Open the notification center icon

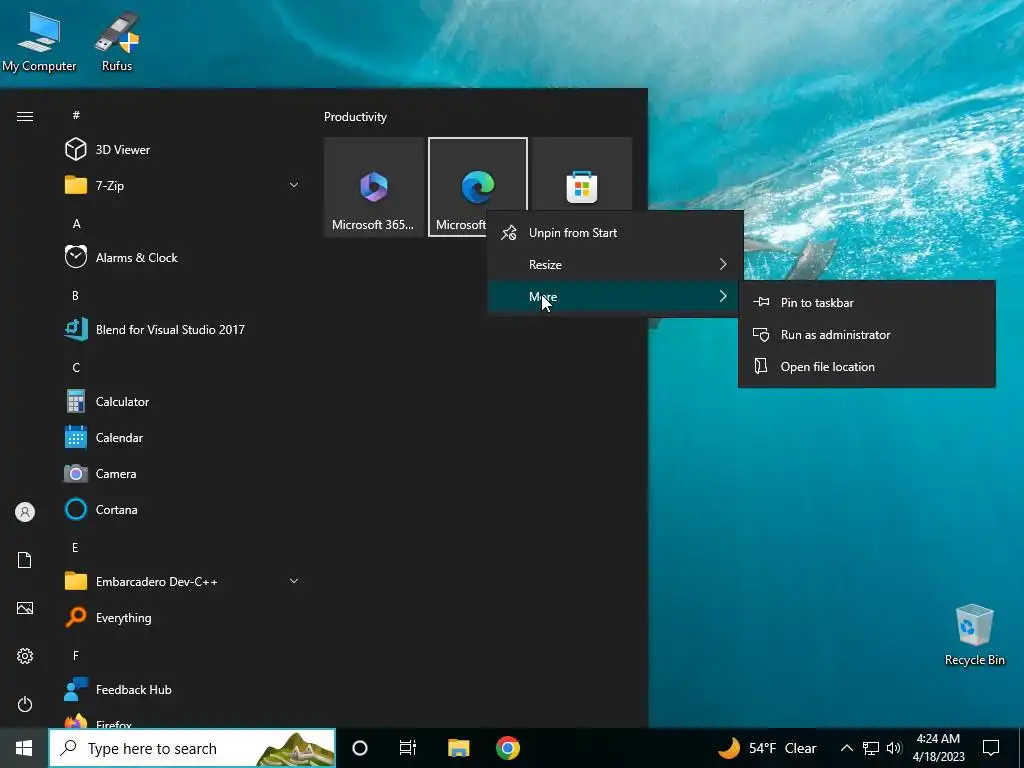[991, 748]
